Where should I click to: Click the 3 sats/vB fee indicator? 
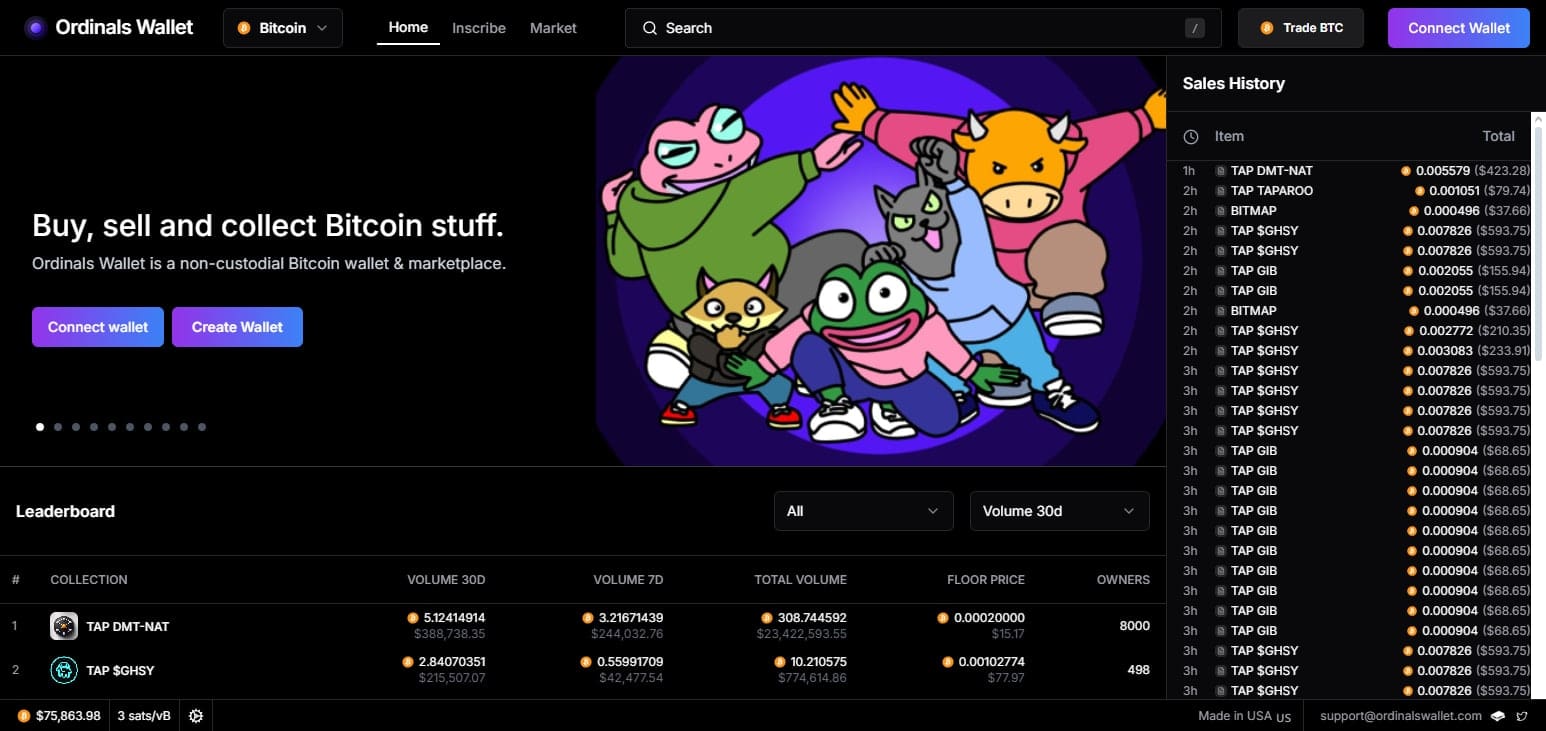[144, 716]
